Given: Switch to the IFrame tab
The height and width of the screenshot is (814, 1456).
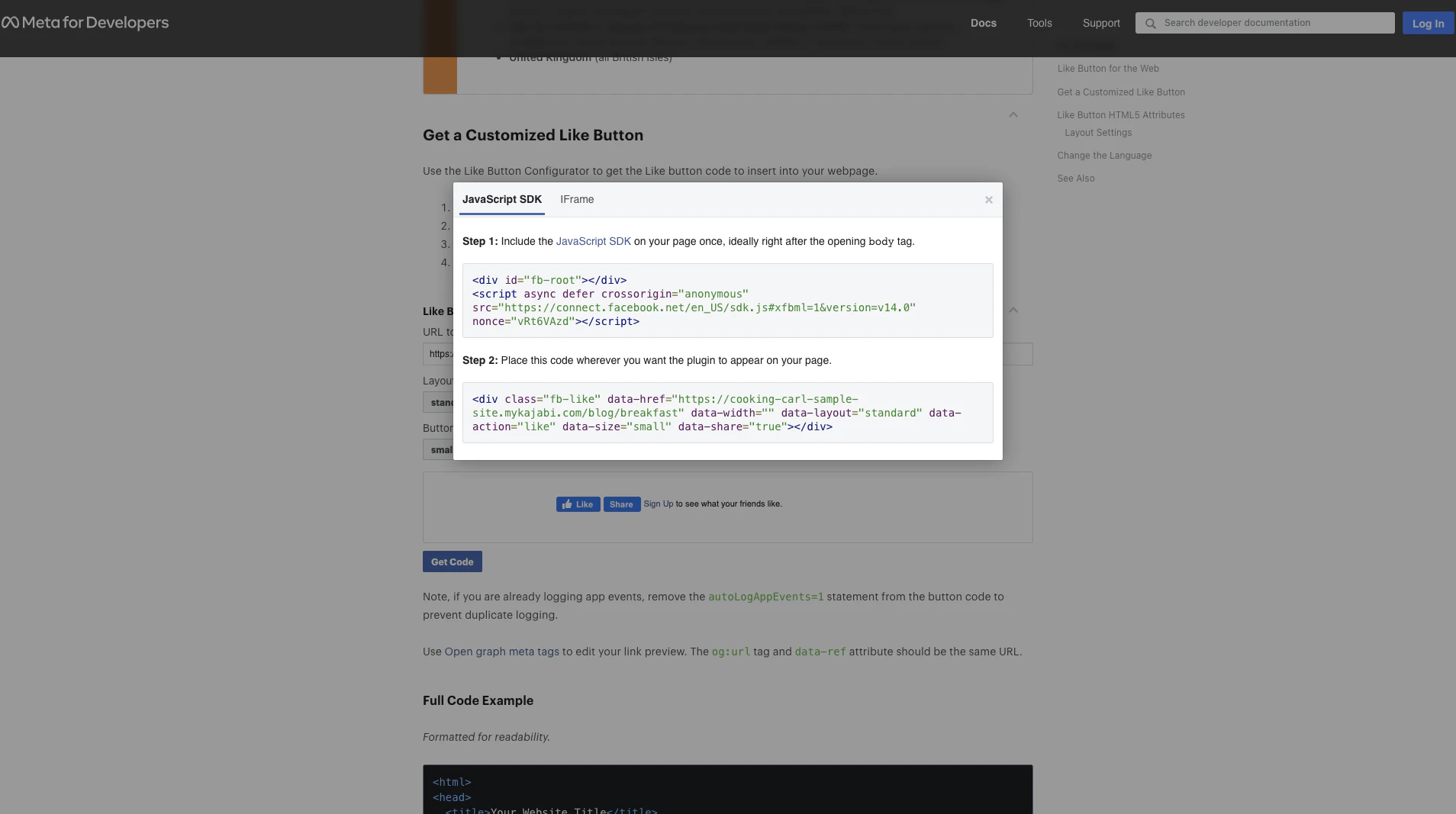Looking at the screenshot, I should pos(576,199).
